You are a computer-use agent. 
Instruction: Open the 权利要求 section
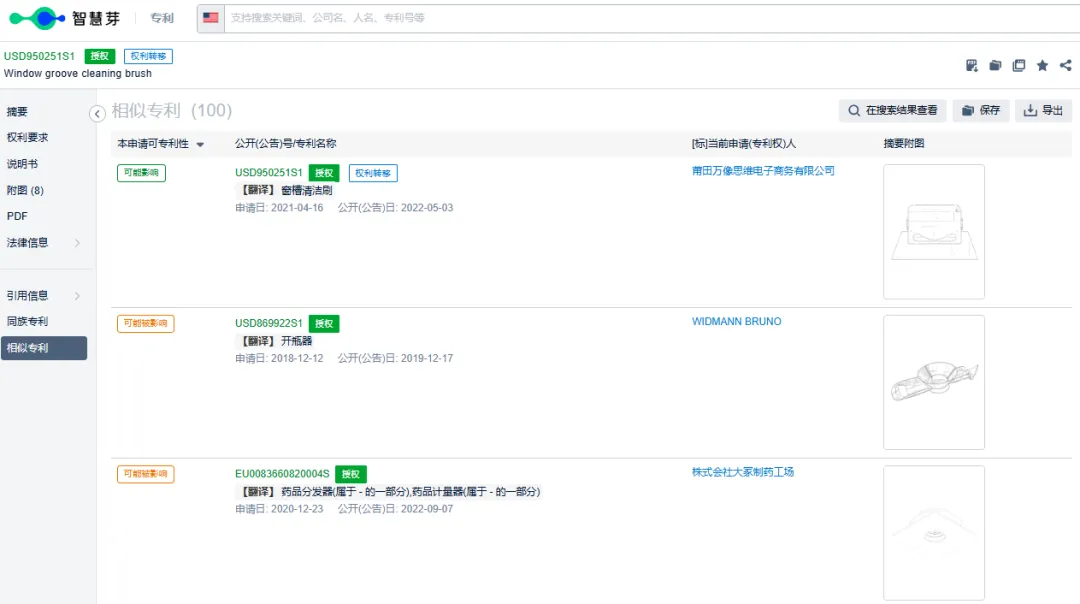pyautogui.click(x=28, y=137)
